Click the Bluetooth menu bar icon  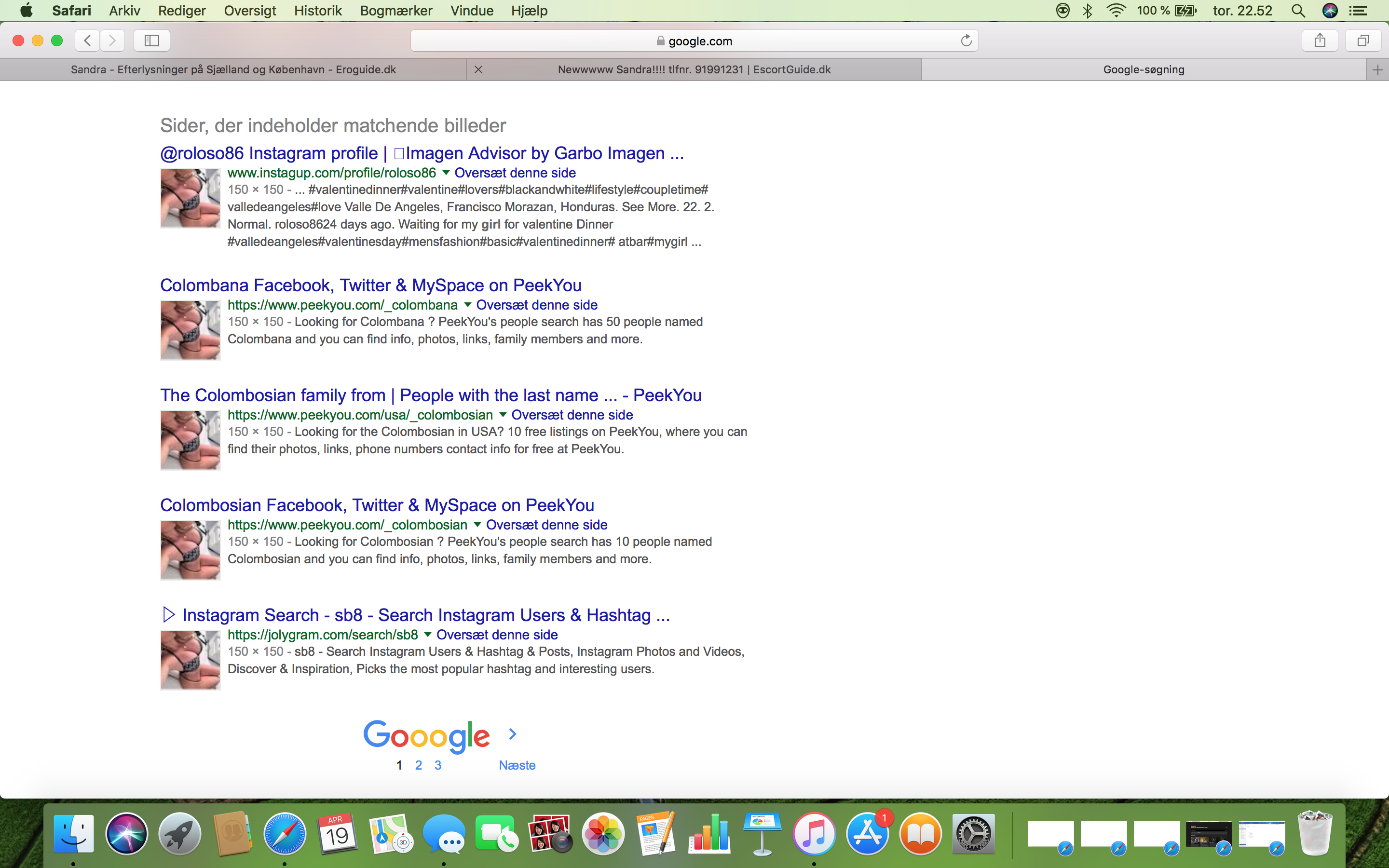[1088, 11]
